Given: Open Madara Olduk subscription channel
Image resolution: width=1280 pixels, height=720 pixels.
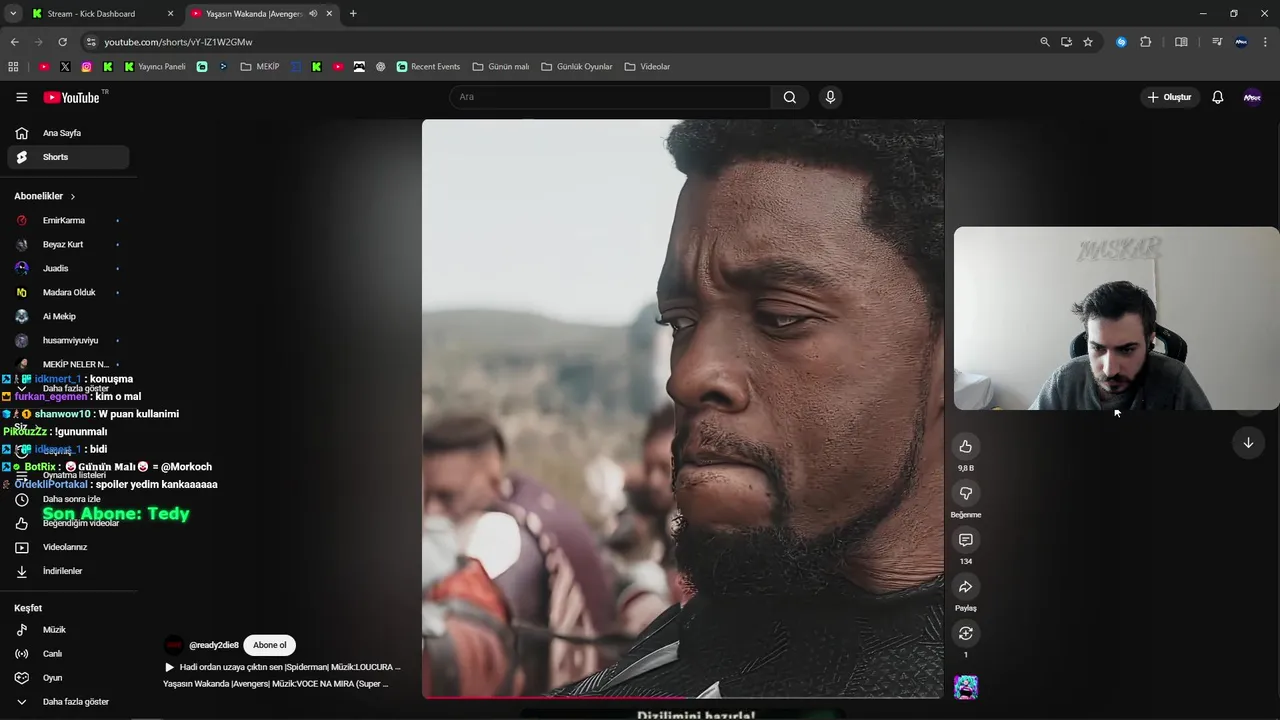Looking at the screenshot, I should (68, 292).
